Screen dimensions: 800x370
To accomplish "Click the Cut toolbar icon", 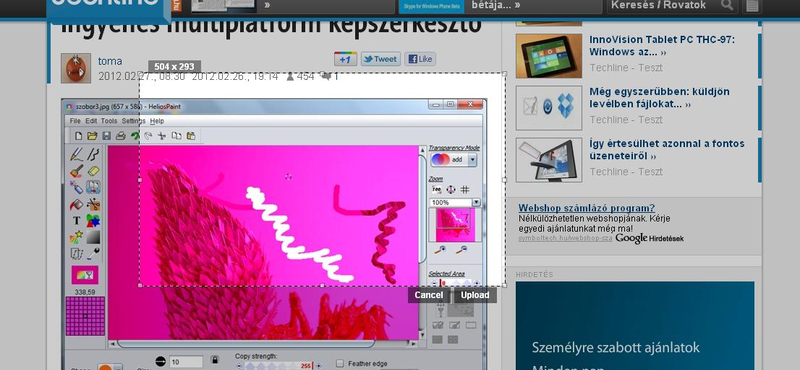I will pos(162,136).
